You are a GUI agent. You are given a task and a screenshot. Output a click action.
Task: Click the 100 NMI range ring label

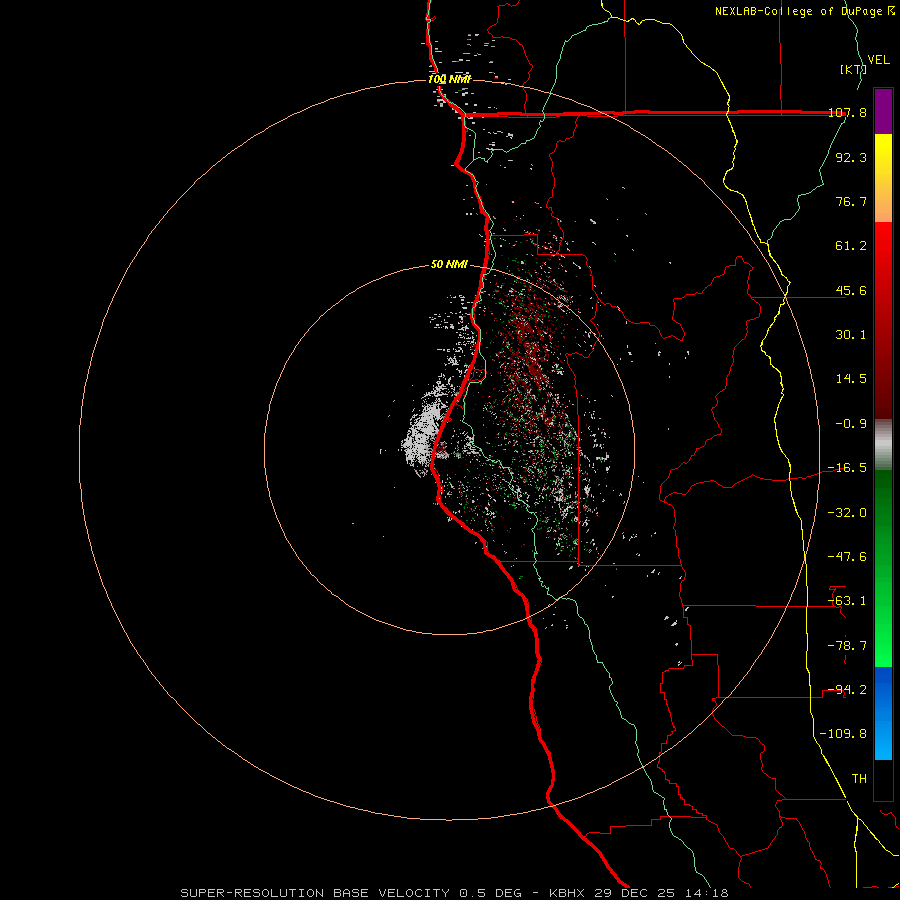tap(449, 79)
